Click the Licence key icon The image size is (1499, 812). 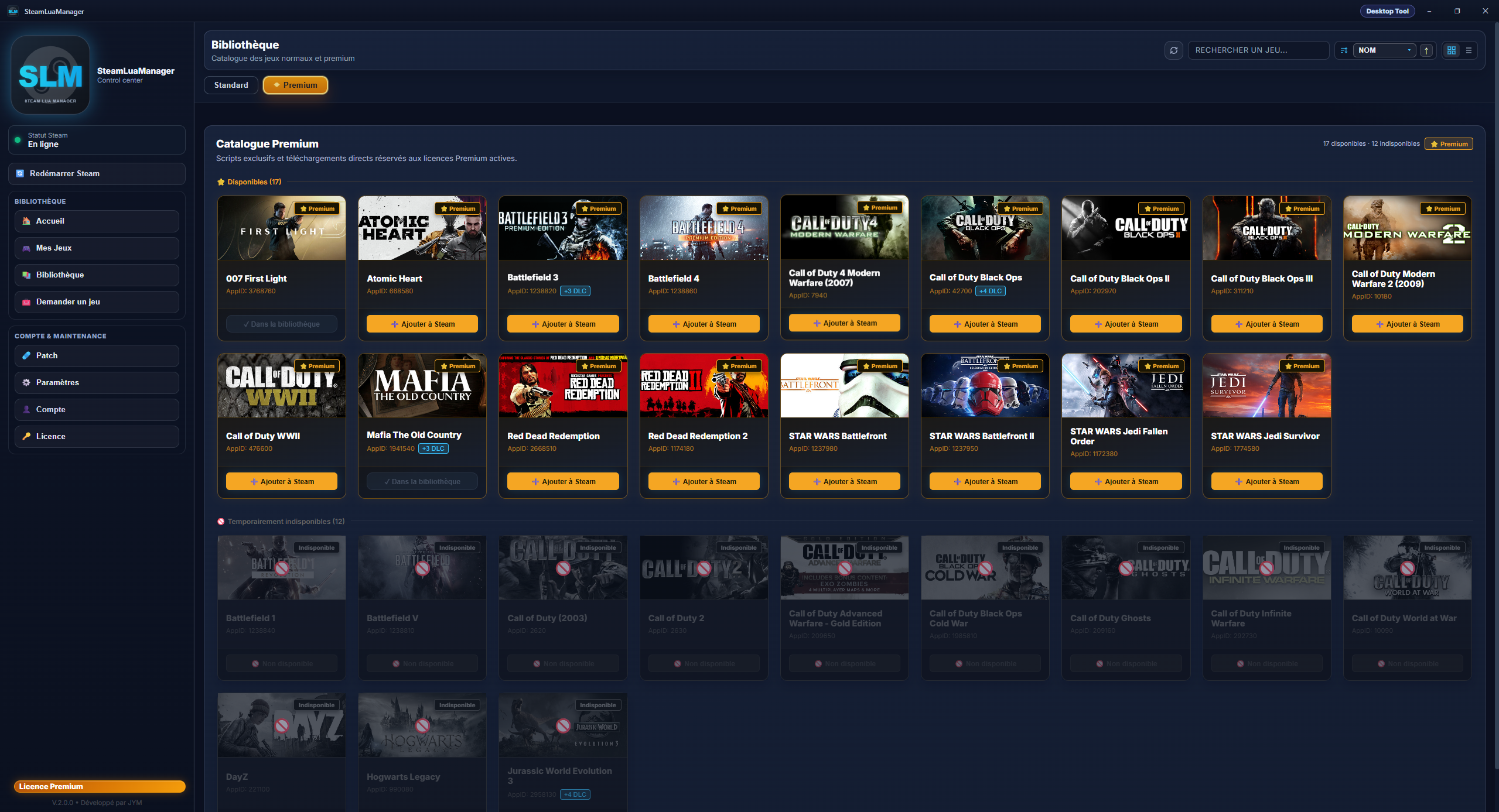point(26,437)
